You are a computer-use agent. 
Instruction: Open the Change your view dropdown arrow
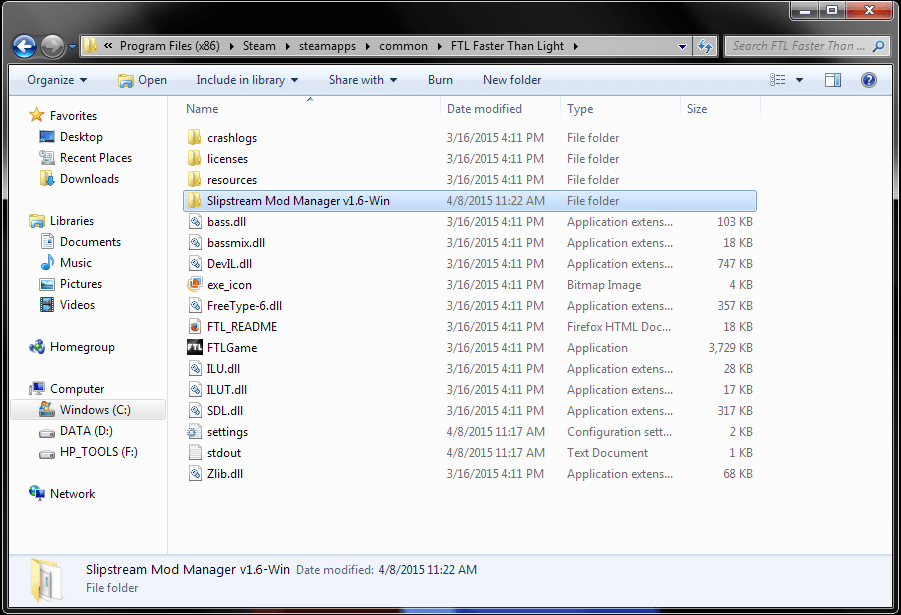tap(799, 80)
